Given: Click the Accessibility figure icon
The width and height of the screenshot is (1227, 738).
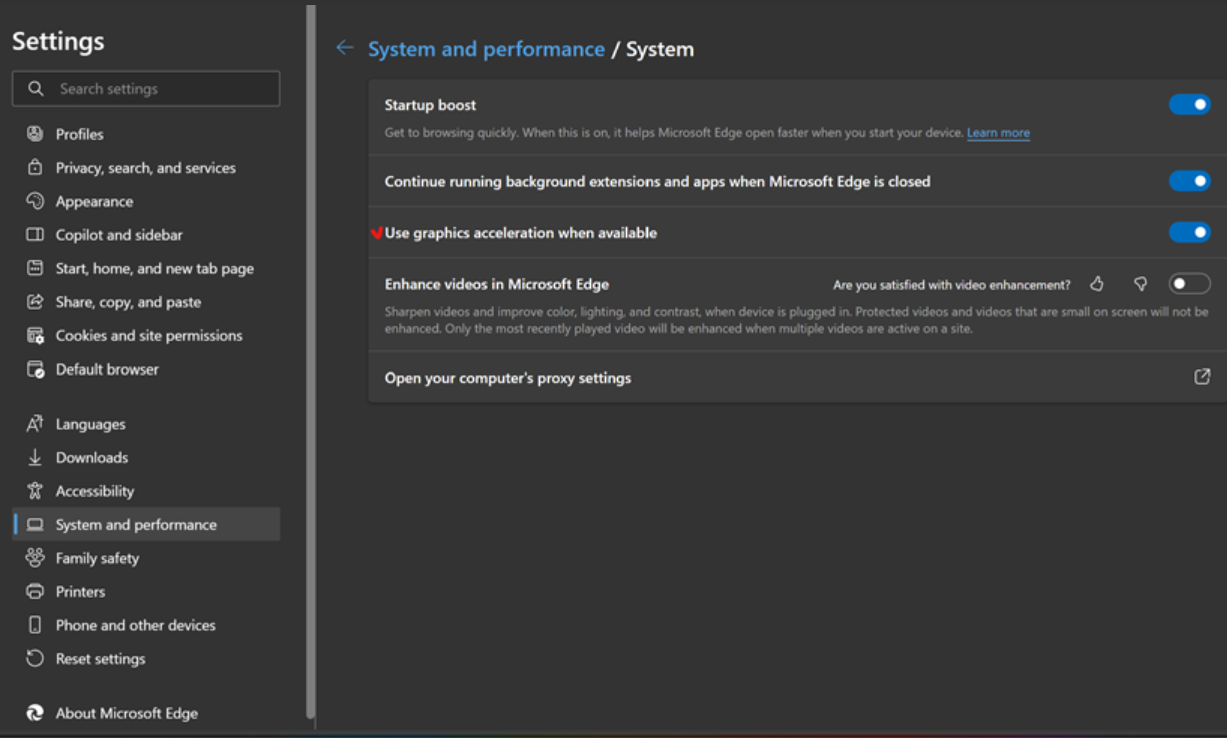Looking at the screenshot, I should (x=35, y=491).
